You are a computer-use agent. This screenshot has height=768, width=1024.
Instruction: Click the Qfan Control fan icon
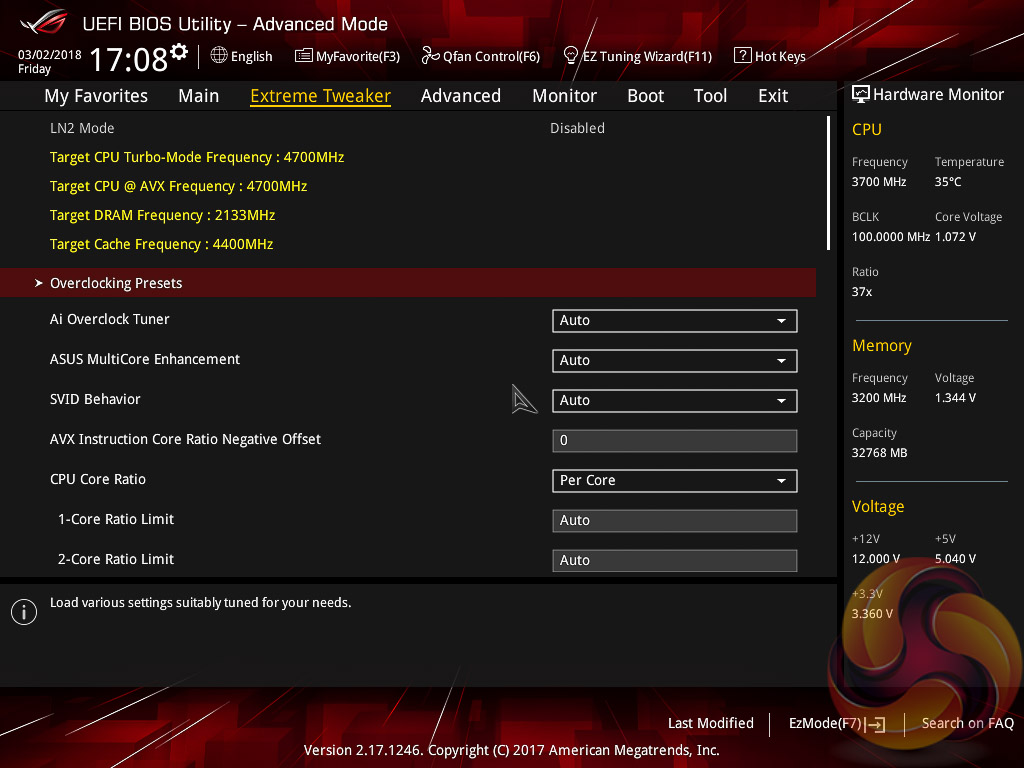point(430,56)
